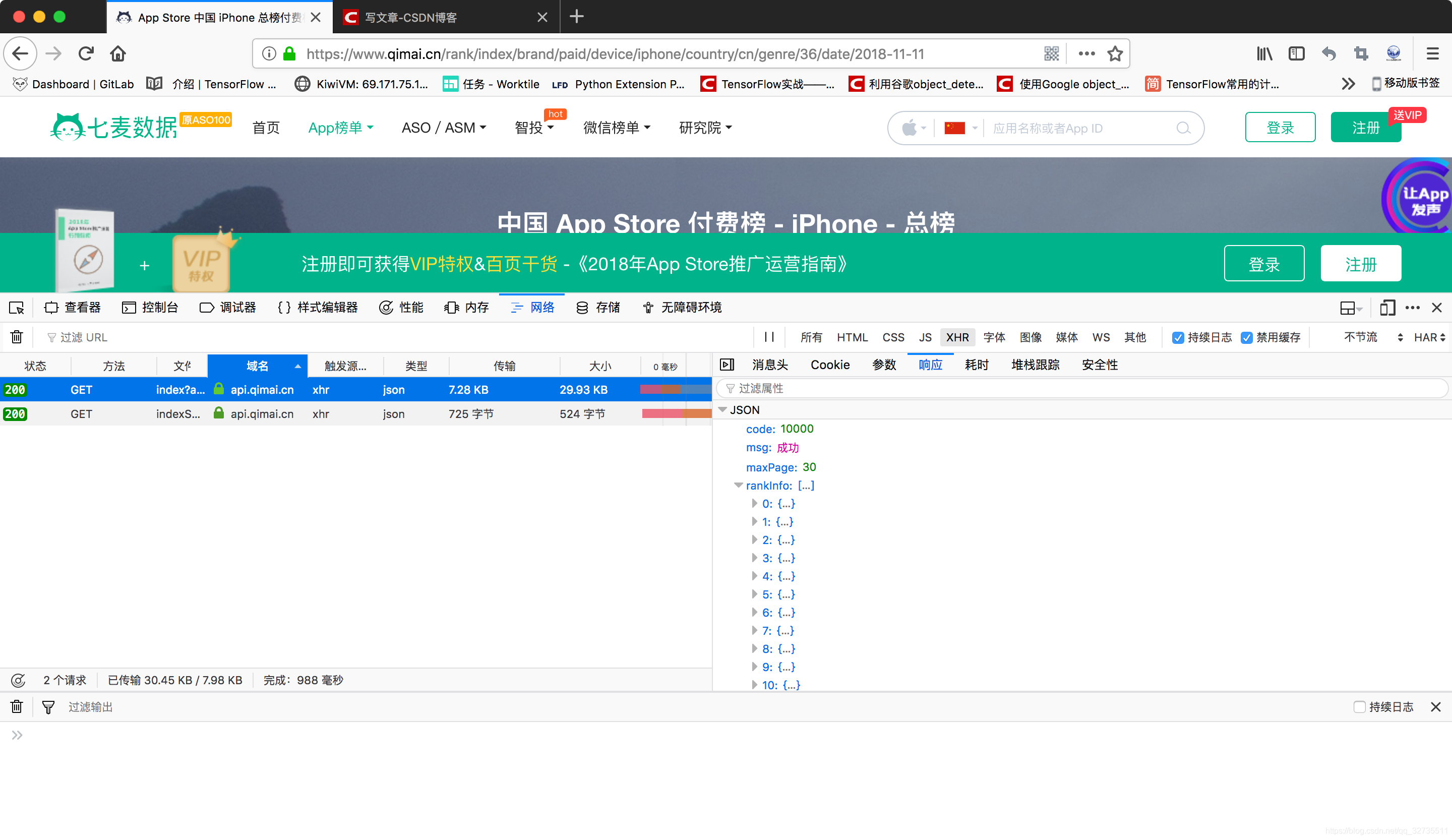Select the indexS... request row

pyautogui.click(x=355, y=413)
